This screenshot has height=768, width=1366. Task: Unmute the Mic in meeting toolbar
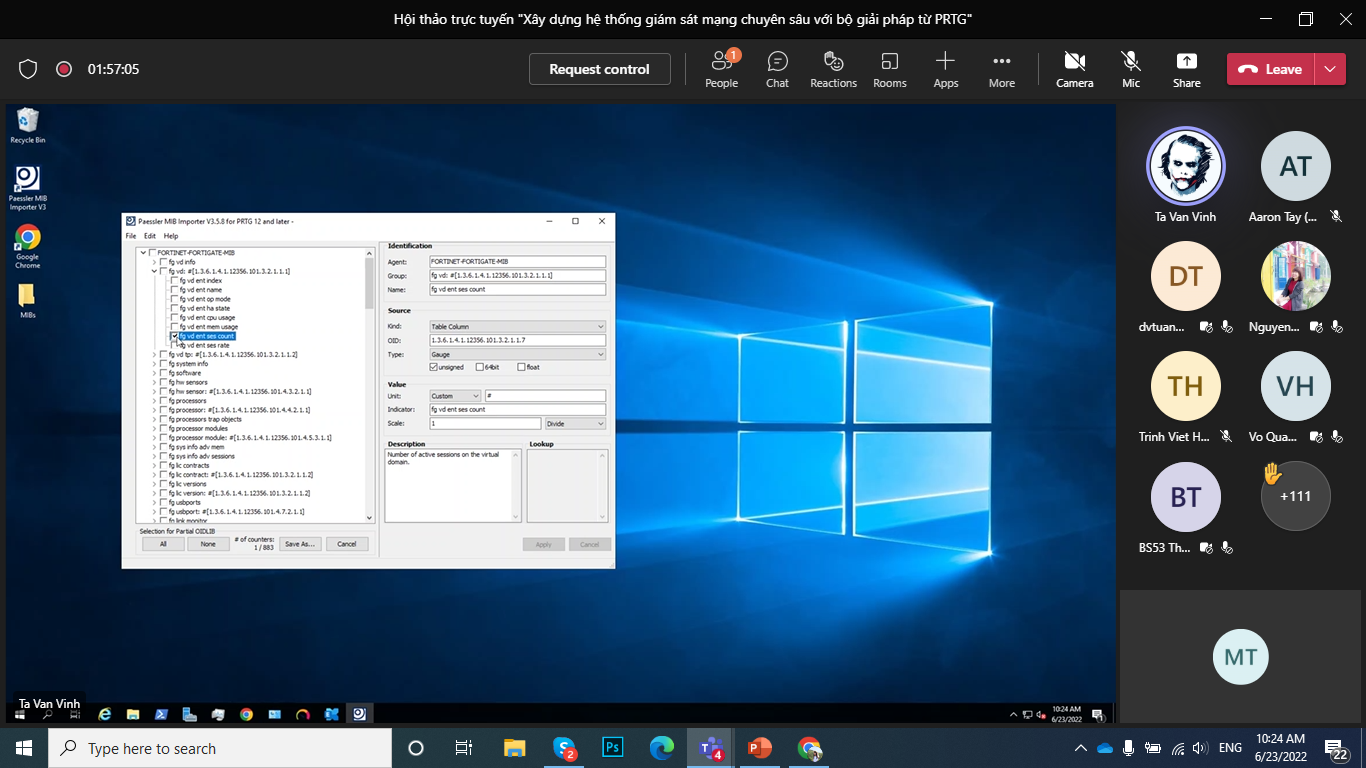click(x=1131, y=69)
